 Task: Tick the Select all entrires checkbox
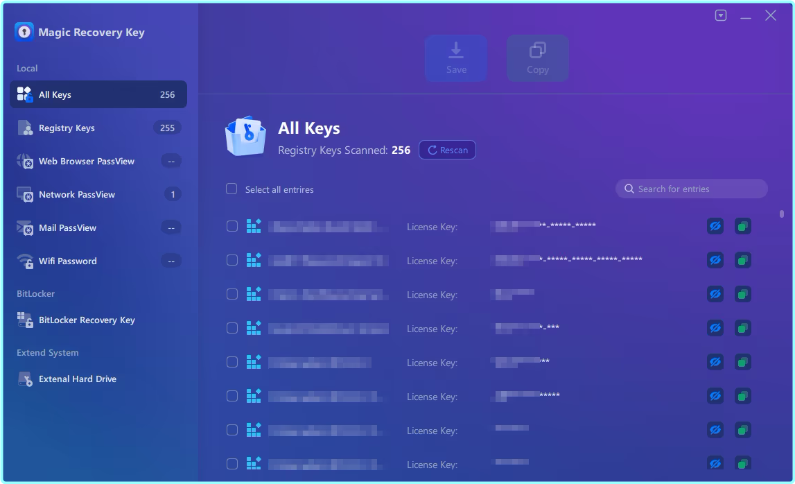tap(231, 189)
